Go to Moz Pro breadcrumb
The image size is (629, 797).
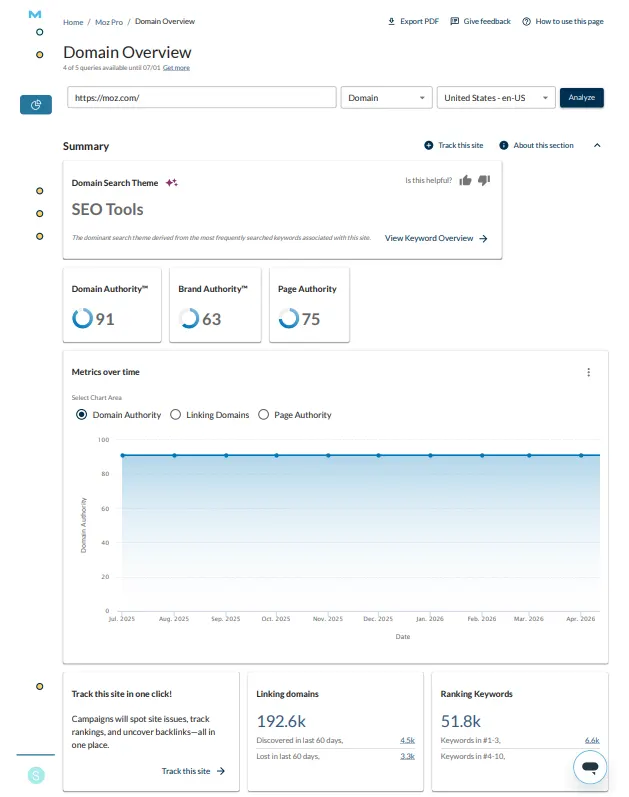pos(109,22)
